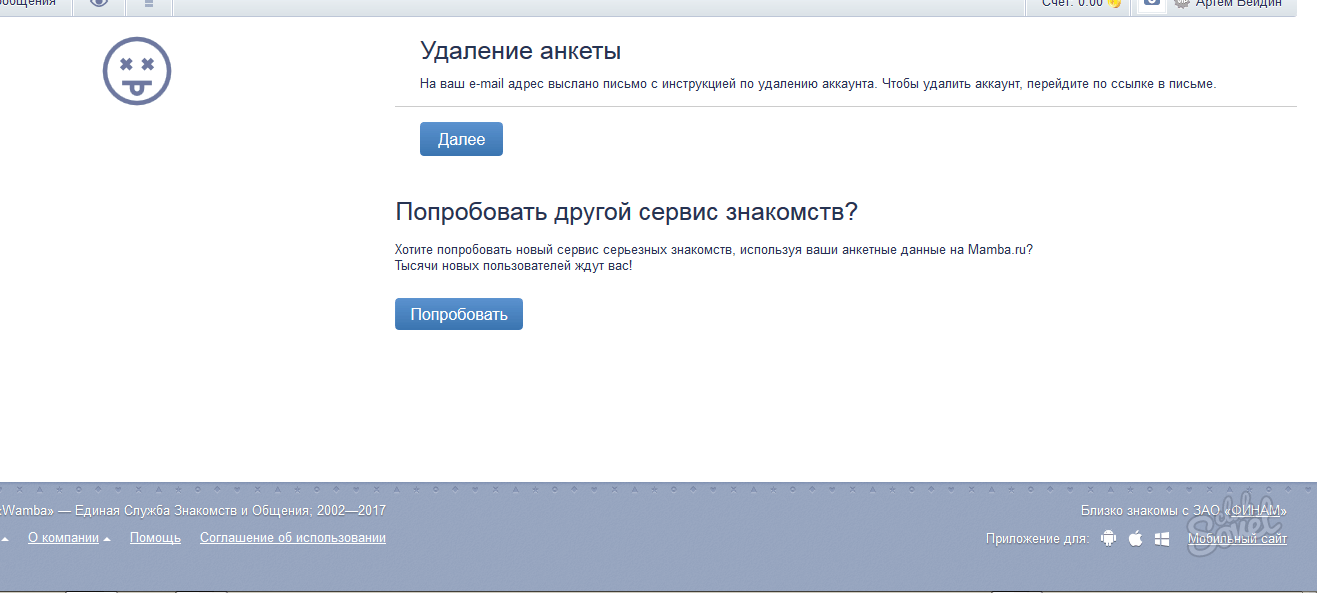Image resolution: width=1317 pixels, height=593 pixels.
Task: Open the Windows app icon
Action: [1162, 539]
